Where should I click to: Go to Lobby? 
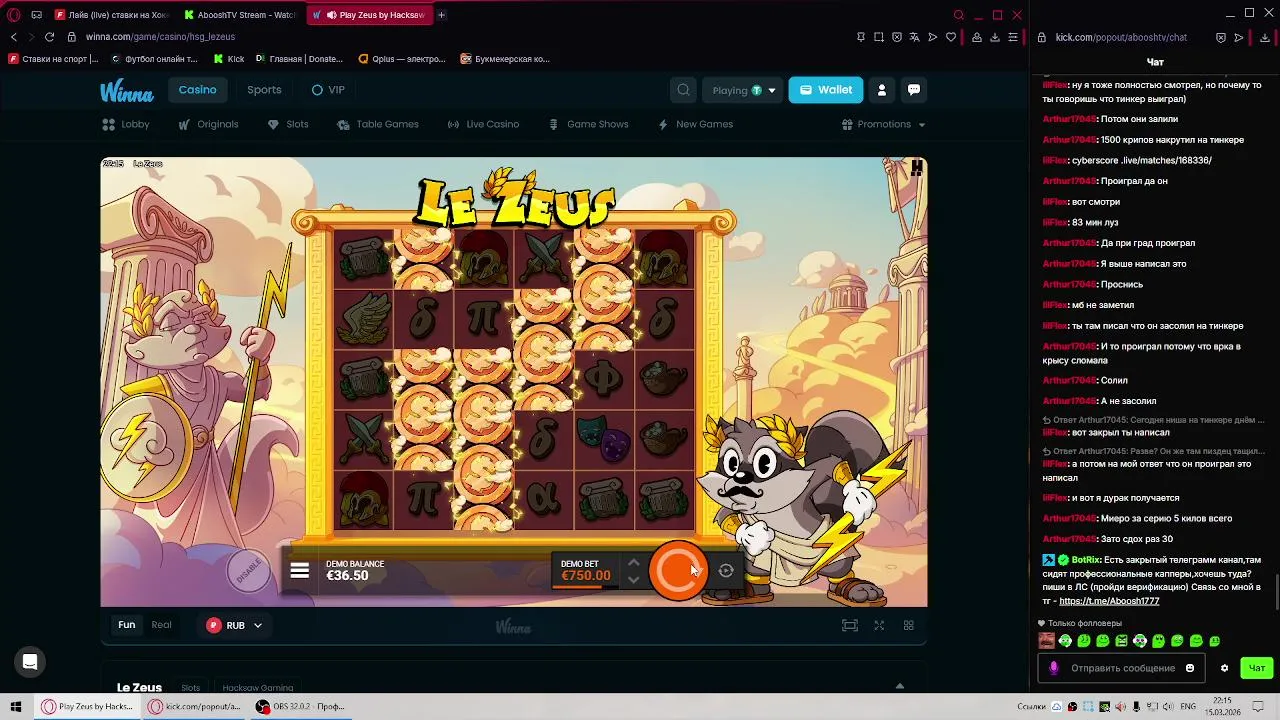(126, 124)
